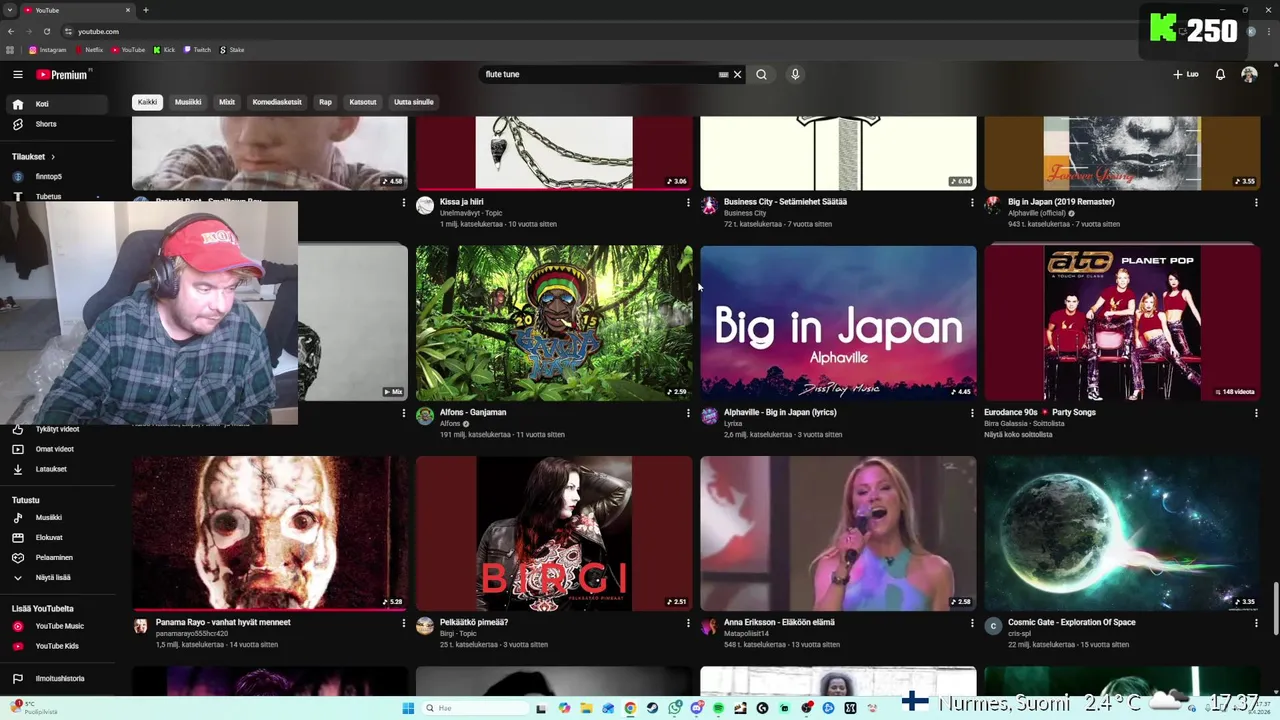Image resolution: width=1280 pixels, height=720 pixels.
Task: Click the YouTube Premium logo
Action: coord(63,74)
